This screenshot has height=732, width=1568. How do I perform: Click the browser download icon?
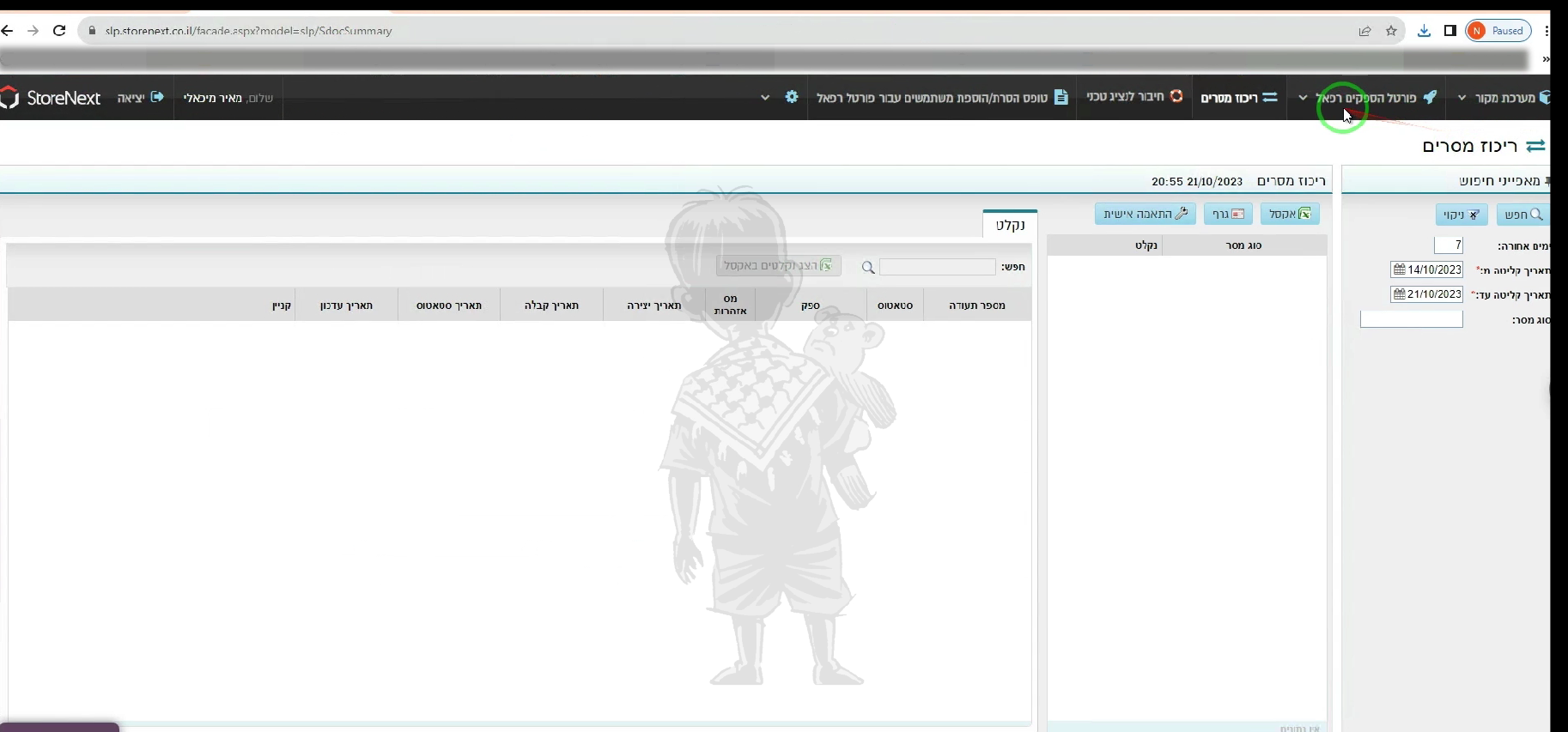click(1424, 31)
